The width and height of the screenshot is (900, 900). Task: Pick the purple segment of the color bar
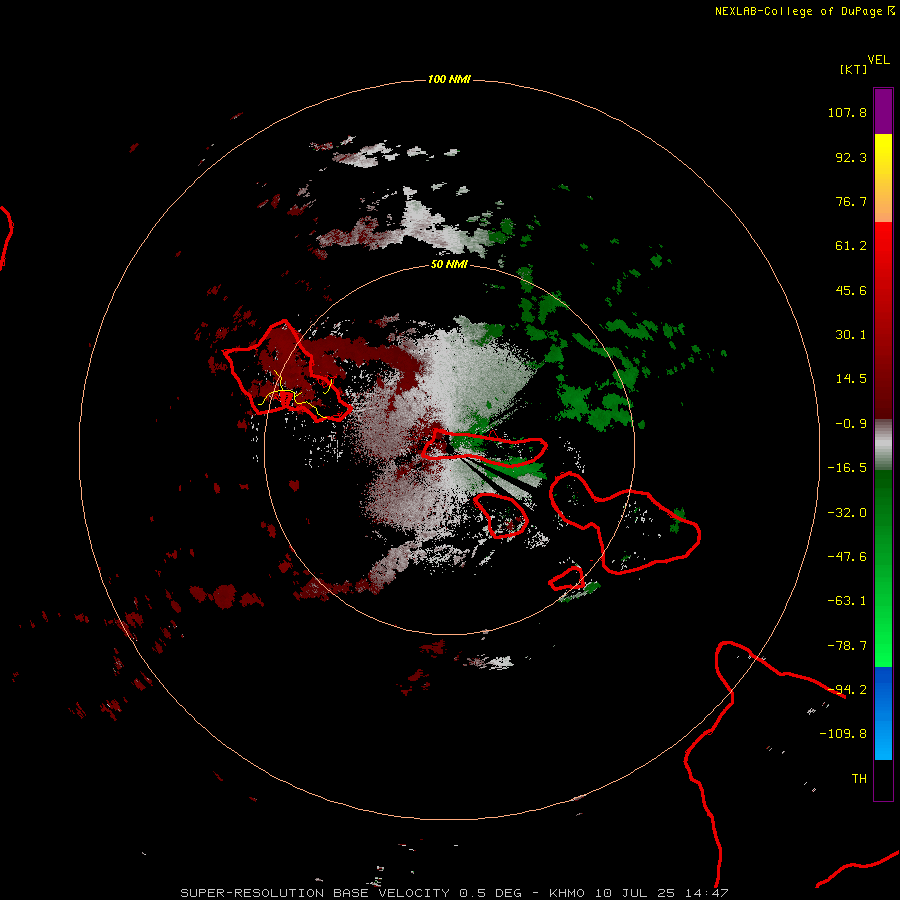[x=883, y=111]
